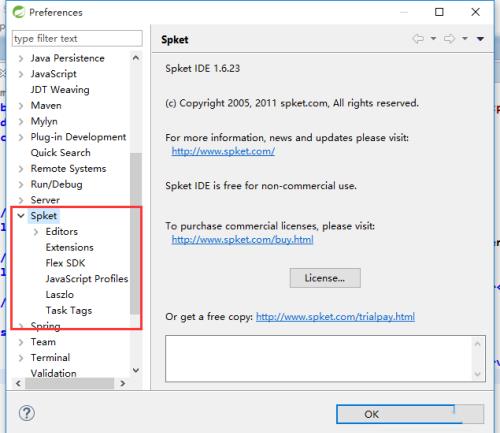Expand the Server tree node
The height and width of the screenshot is (433, 500).
point(21,200)
